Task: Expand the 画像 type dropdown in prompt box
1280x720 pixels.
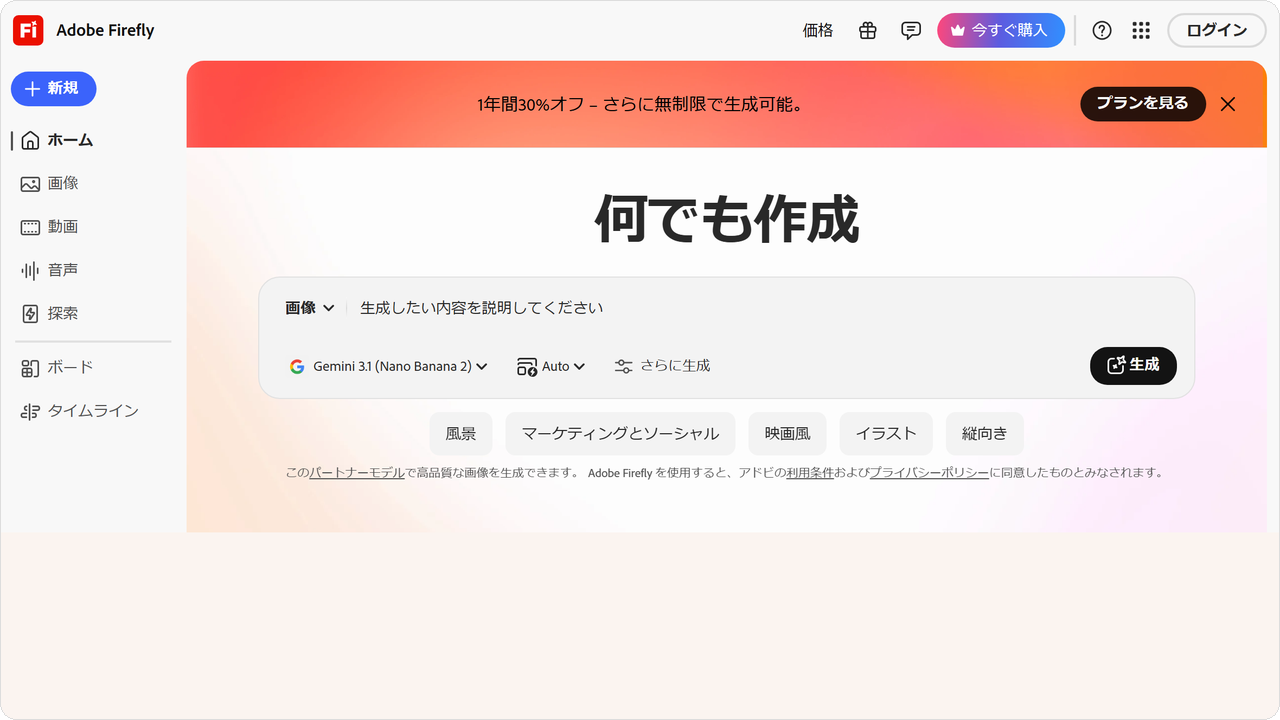Action: (x=310, y=308)
